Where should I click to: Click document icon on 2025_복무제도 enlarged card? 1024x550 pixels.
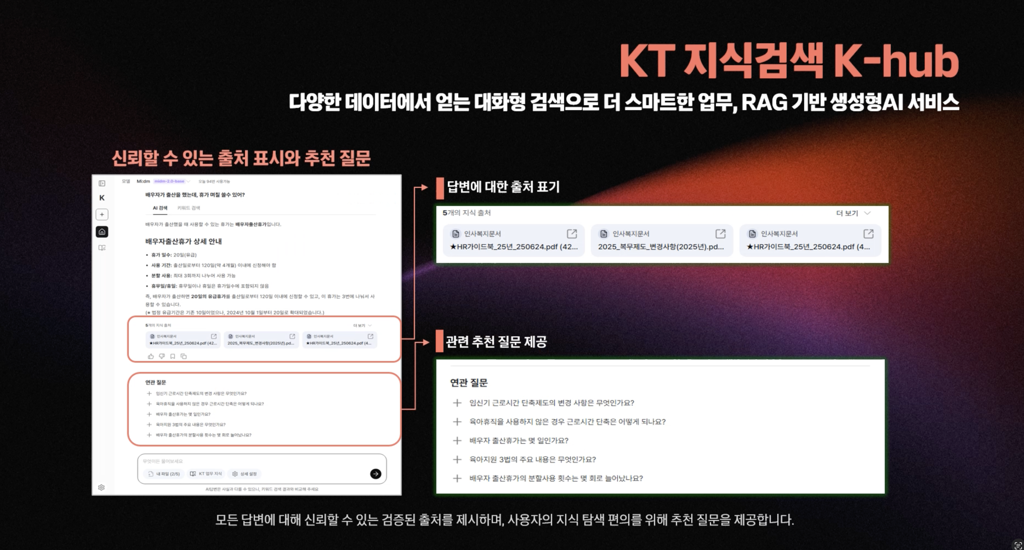pos(604,234)
